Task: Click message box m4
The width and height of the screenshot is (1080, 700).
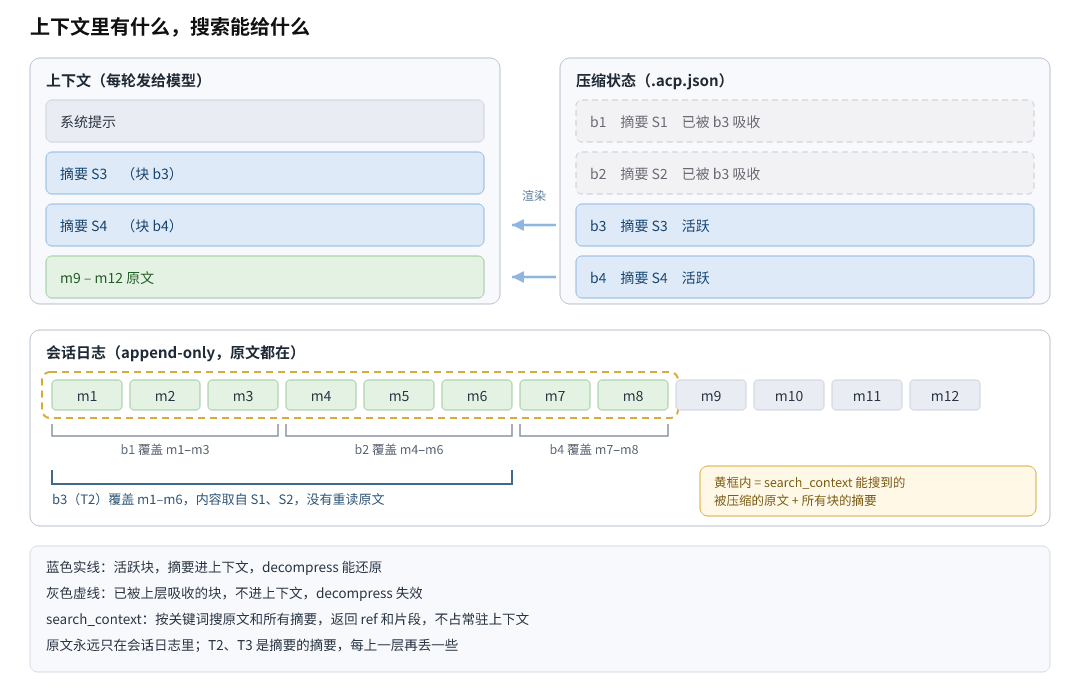Action: point(321,395)
